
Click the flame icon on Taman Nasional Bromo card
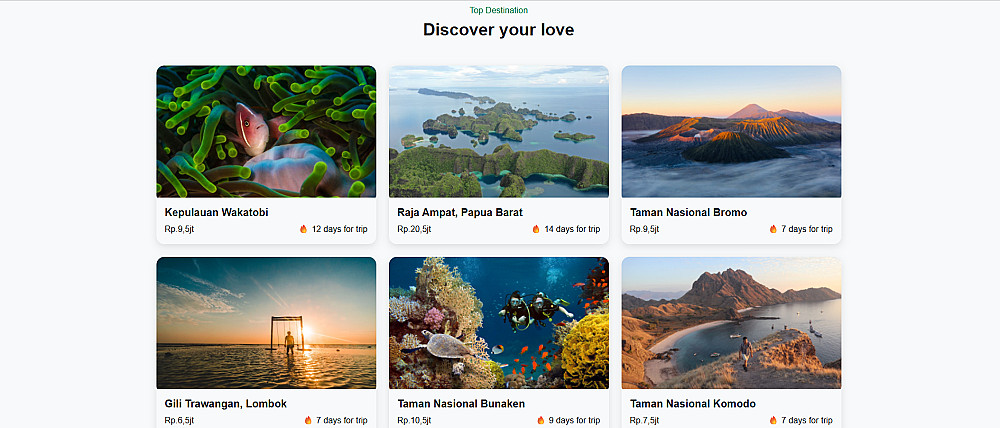[773, 229]
